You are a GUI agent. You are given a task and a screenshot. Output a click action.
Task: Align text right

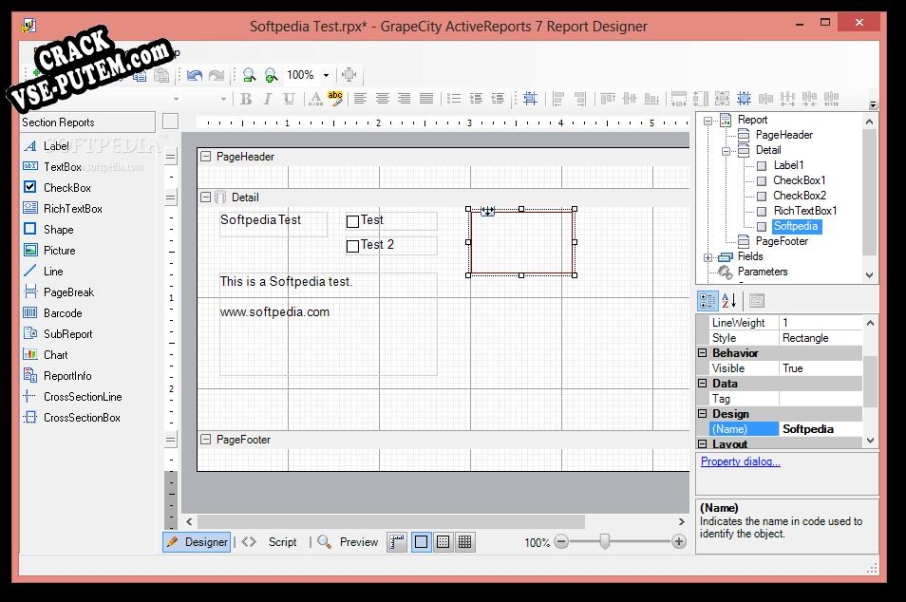404,99
